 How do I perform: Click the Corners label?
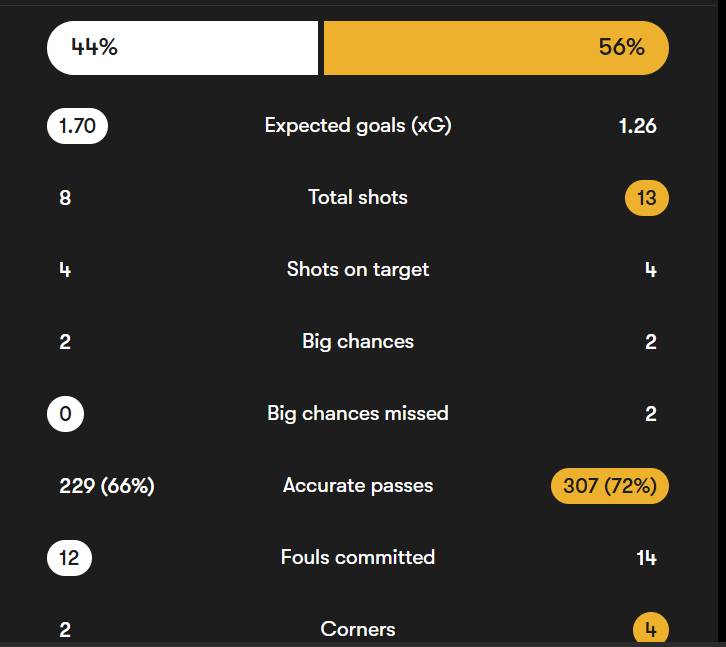pyautogui.click(x=358, y=629)
